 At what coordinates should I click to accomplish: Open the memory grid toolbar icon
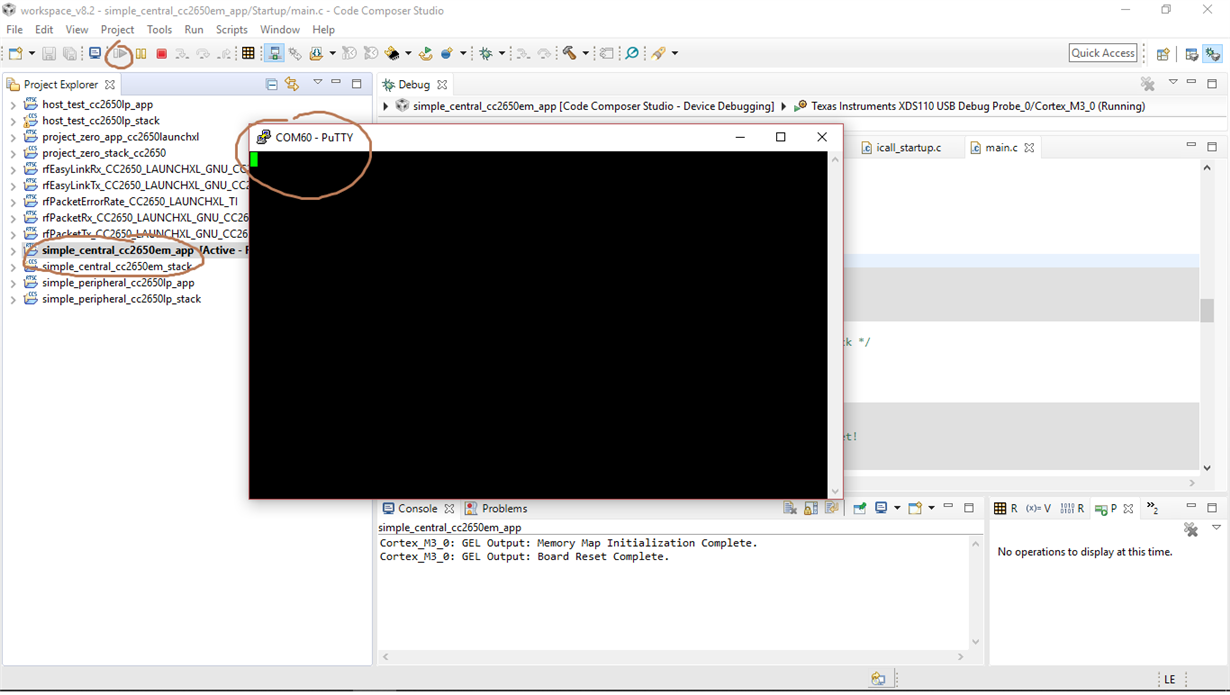[x=249, y=53]
